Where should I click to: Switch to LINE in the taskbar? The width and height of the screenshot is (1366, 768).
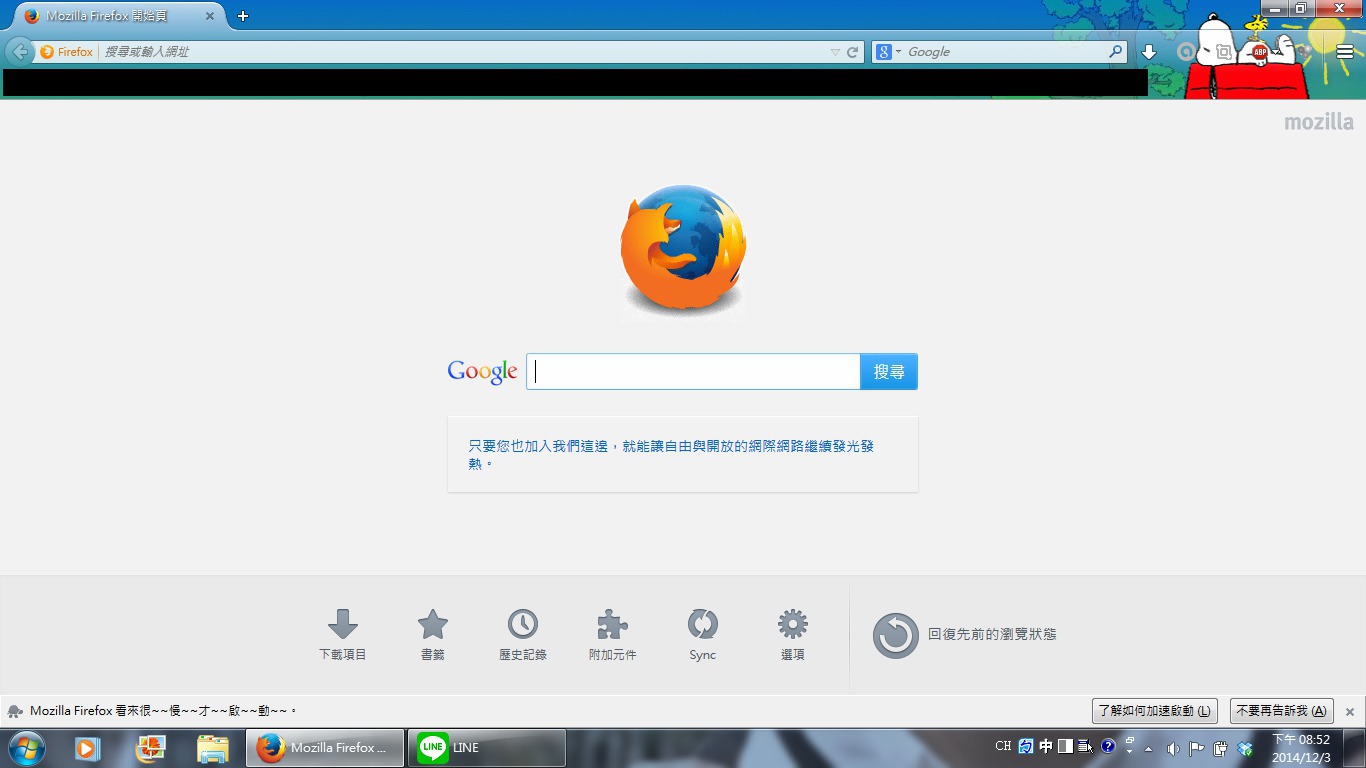coord(487,748)
